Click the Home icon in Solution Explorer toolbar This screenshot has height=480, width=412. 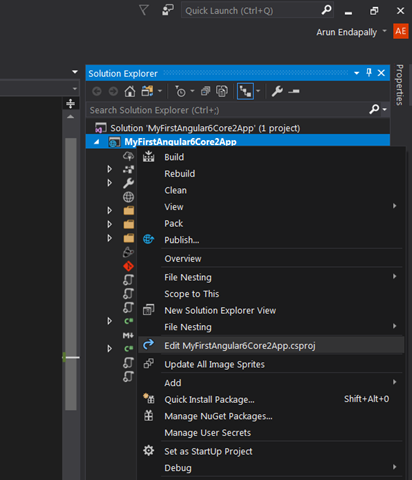[x=130, y=91]
